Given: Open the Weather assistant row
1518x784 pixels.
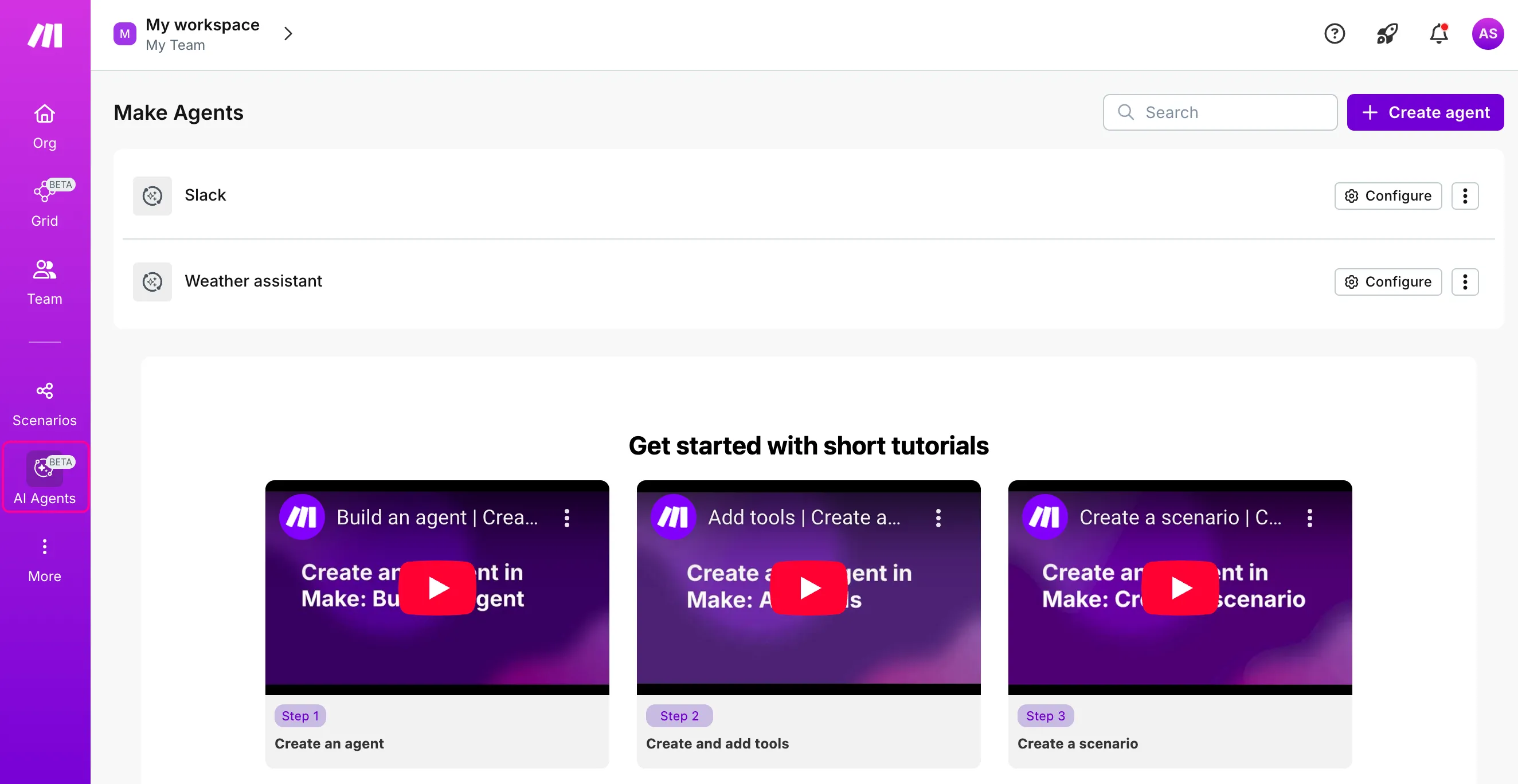Looking at the screenshot, I should click(808, 281).
